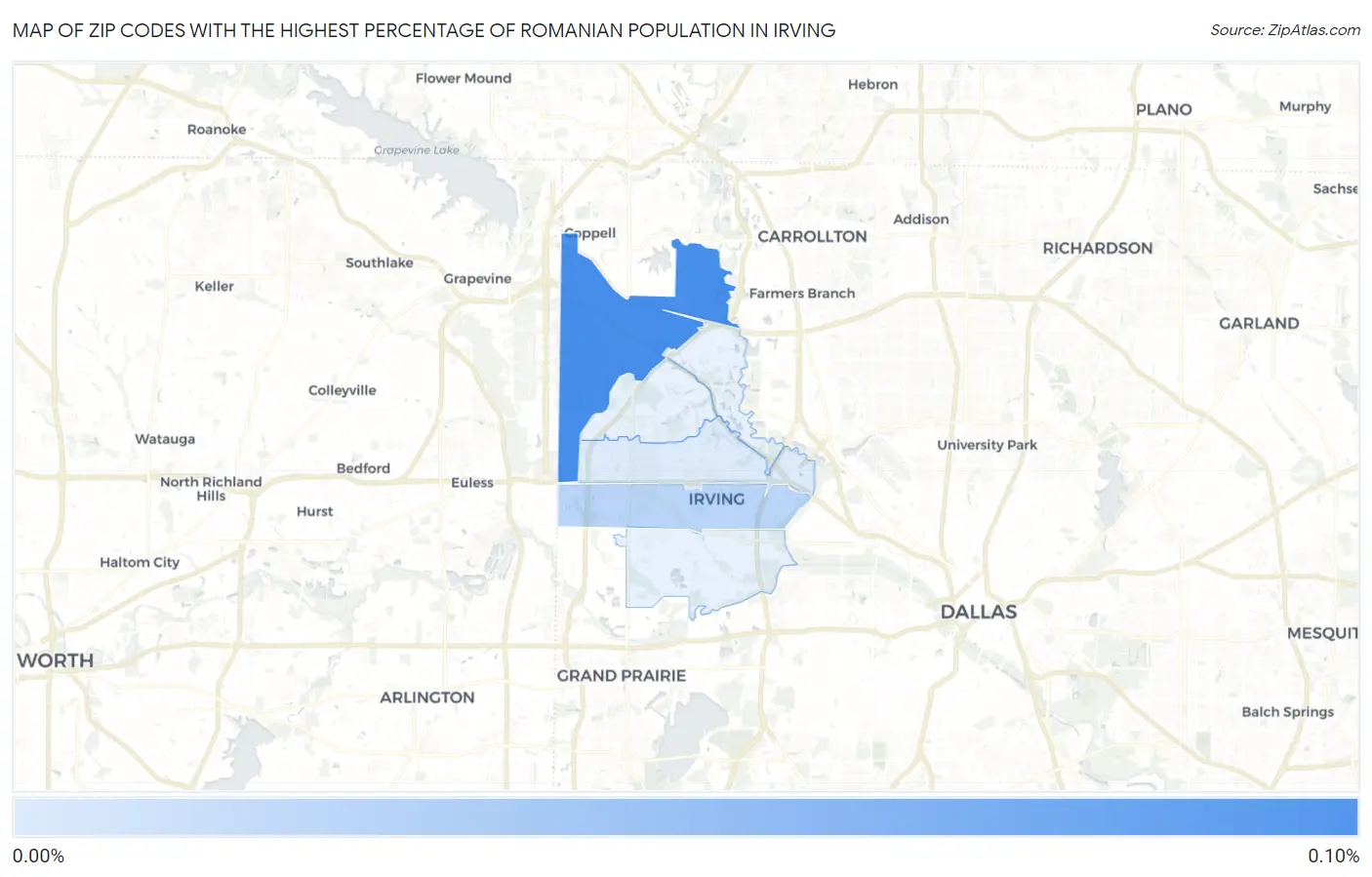The width and height of the screenshot is (1372, 877).
Task: Click the 'Source: ZipAtlas.com' text
Action: (1285, 30)
